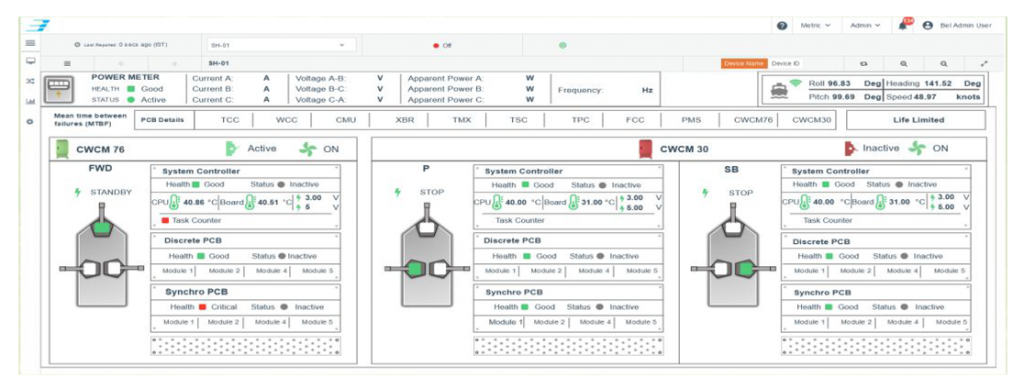Screen dimensions: 1024x388
Task: Click the camera snapshot toolbar icon
Action: (x=863, y=63)
